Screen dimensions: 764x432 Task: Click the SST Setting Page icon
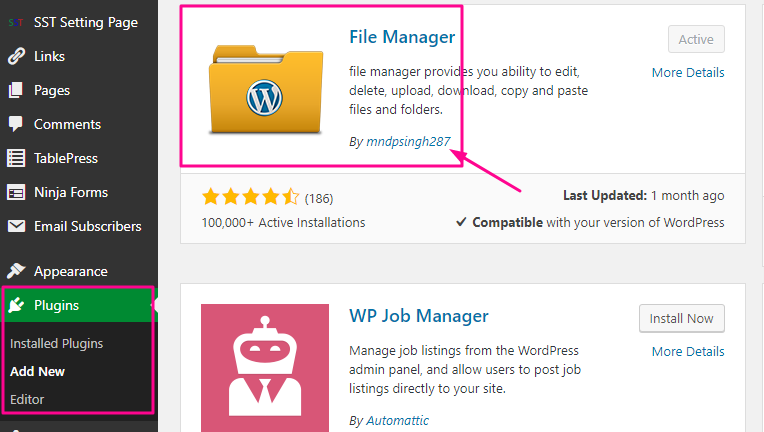pyautogui.click(x=16, y=22)
